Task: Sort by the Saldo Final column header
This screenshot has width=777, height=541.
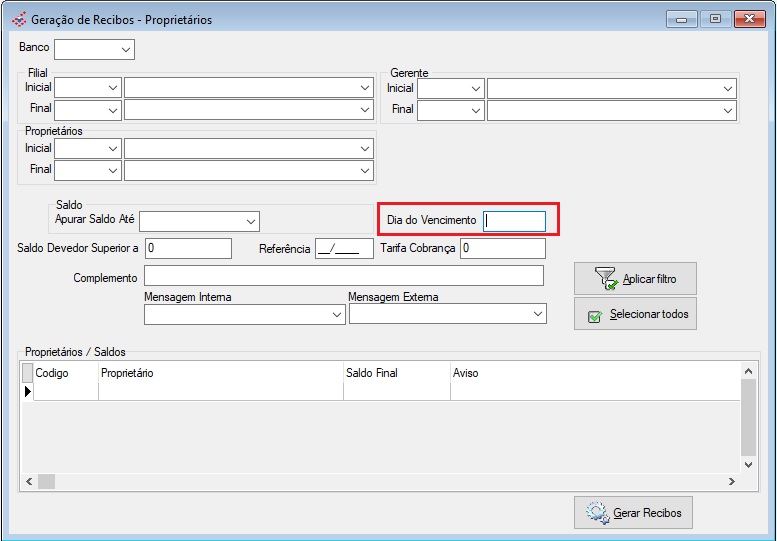Action: tap(396, 373)
